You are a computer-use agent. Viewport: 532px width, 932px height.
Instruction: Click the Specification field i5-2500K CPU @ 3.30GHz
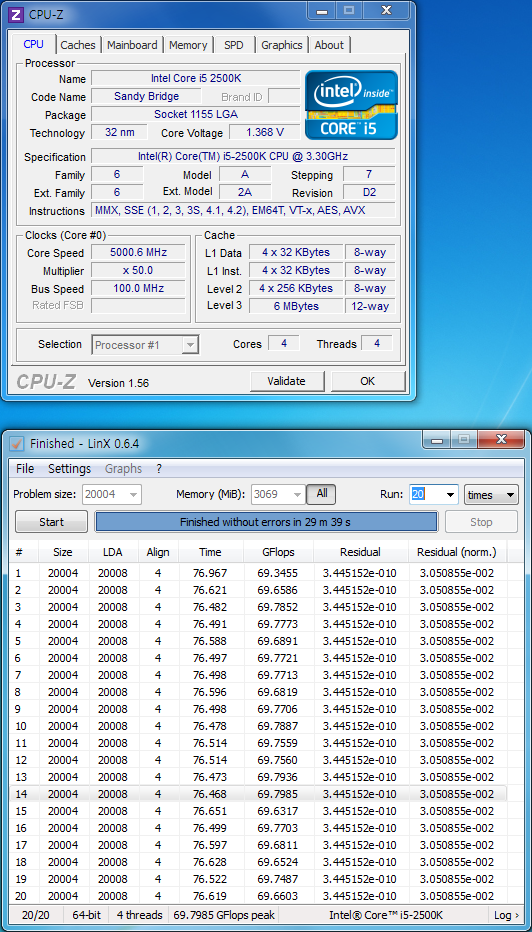click(243, 157)
